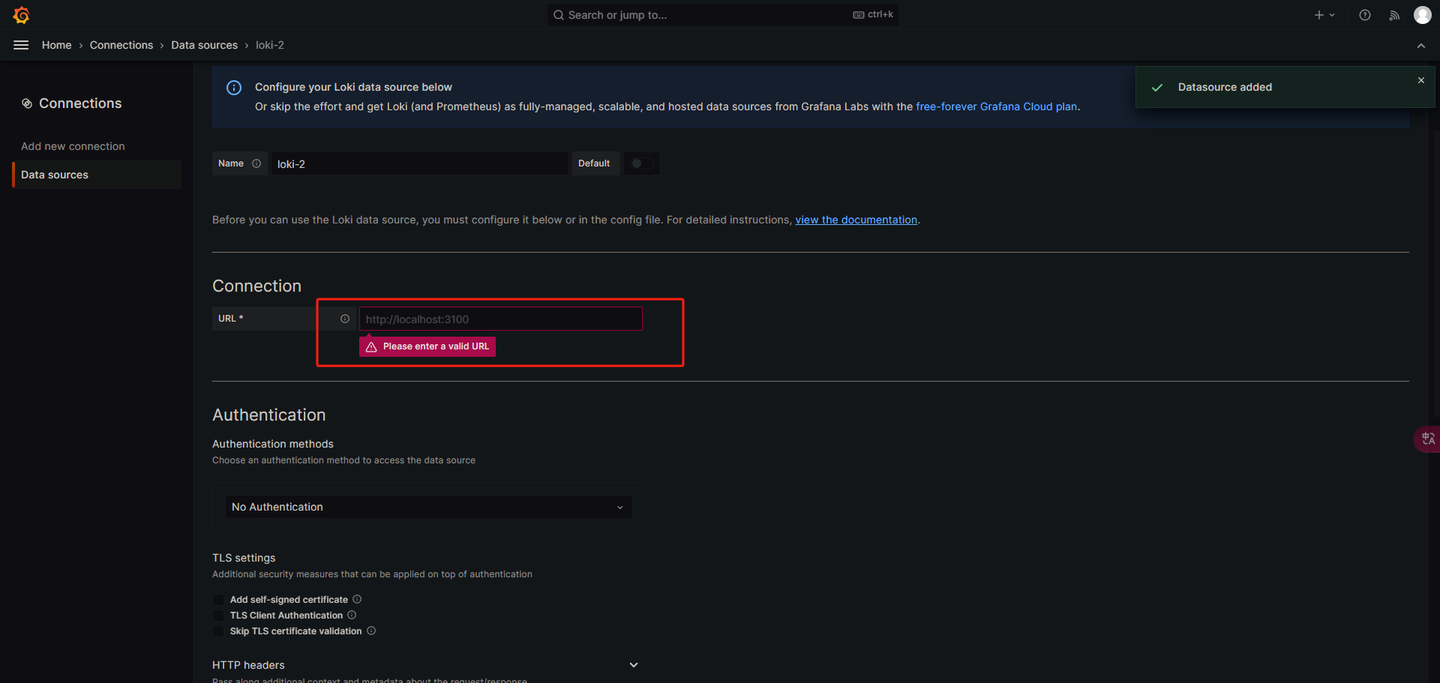This screenshot has width=1440, height=683.
Task: Check TLS Client Authentication option
Action: 219,616
